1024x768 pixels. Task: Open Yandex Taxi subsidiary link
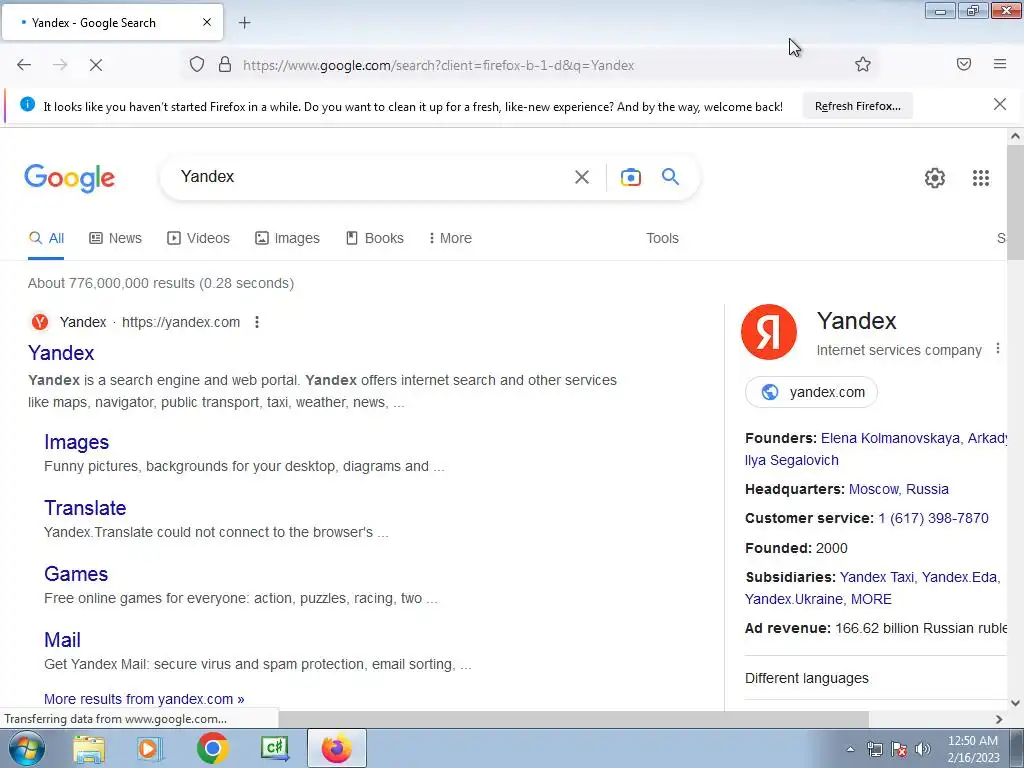[x=876, y=577]
